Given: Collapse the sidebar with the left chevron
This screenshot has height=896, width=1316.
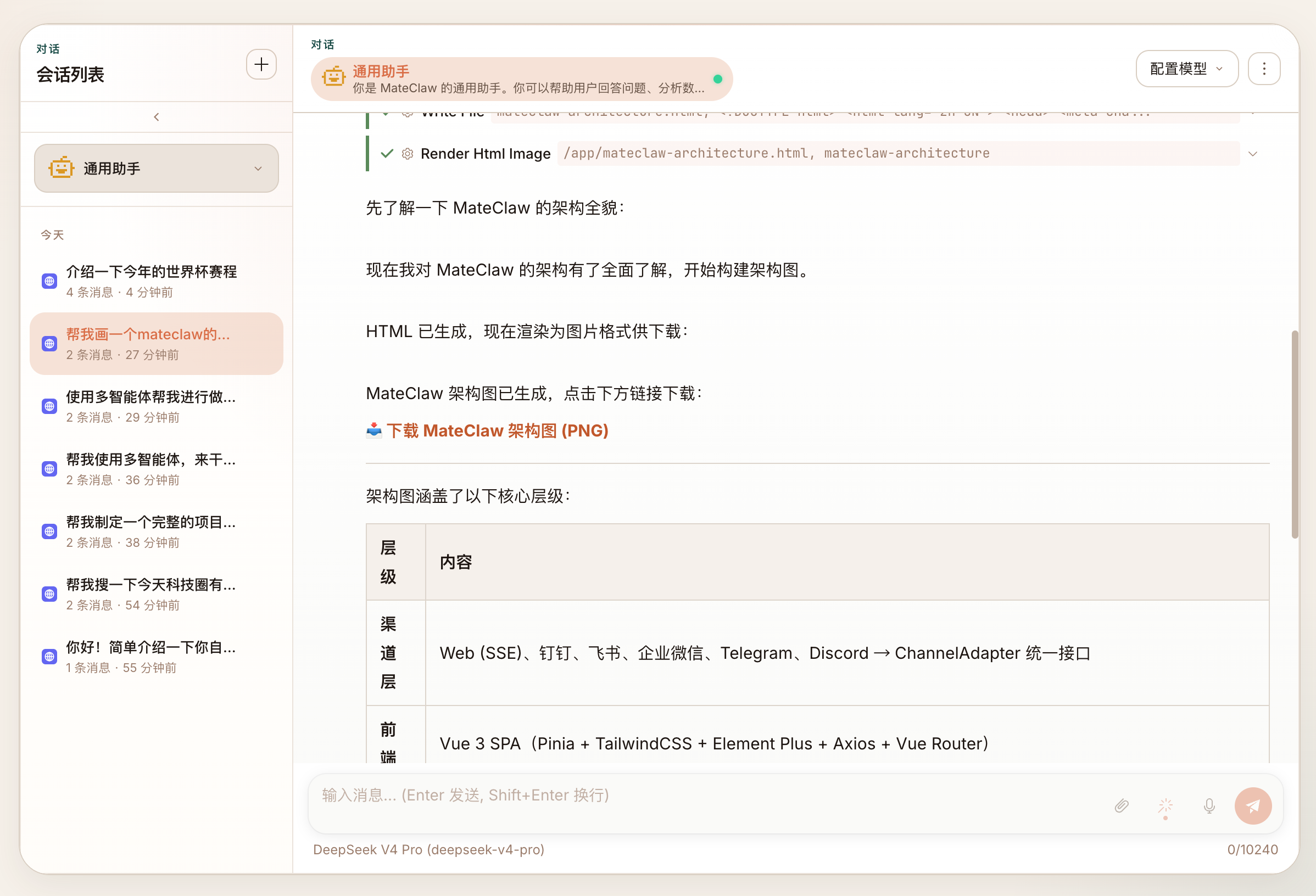Looking at the screenshot, I should click(x=157, y=117).
